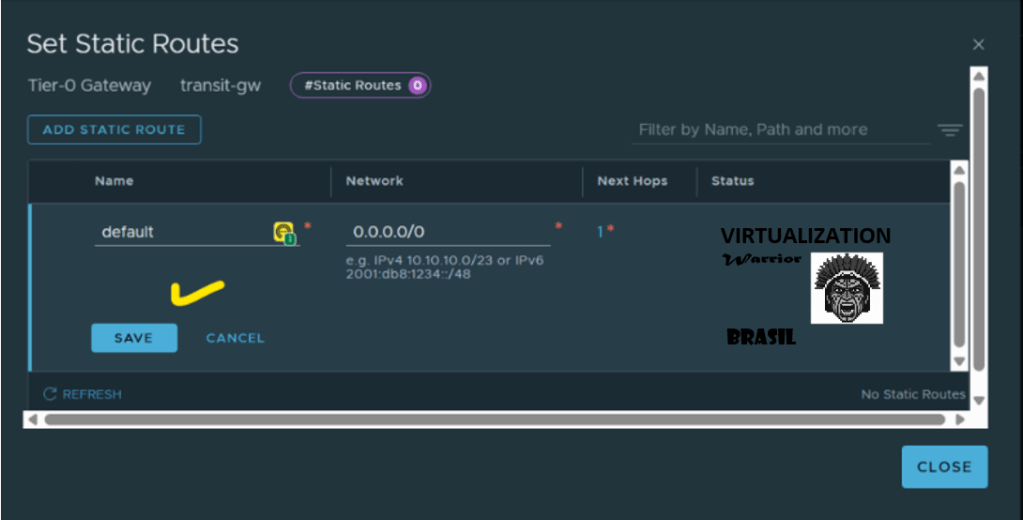Screen dimensions: 1023x520
Task: Click the warrior mask logo image
Action: tap(846, 288)
